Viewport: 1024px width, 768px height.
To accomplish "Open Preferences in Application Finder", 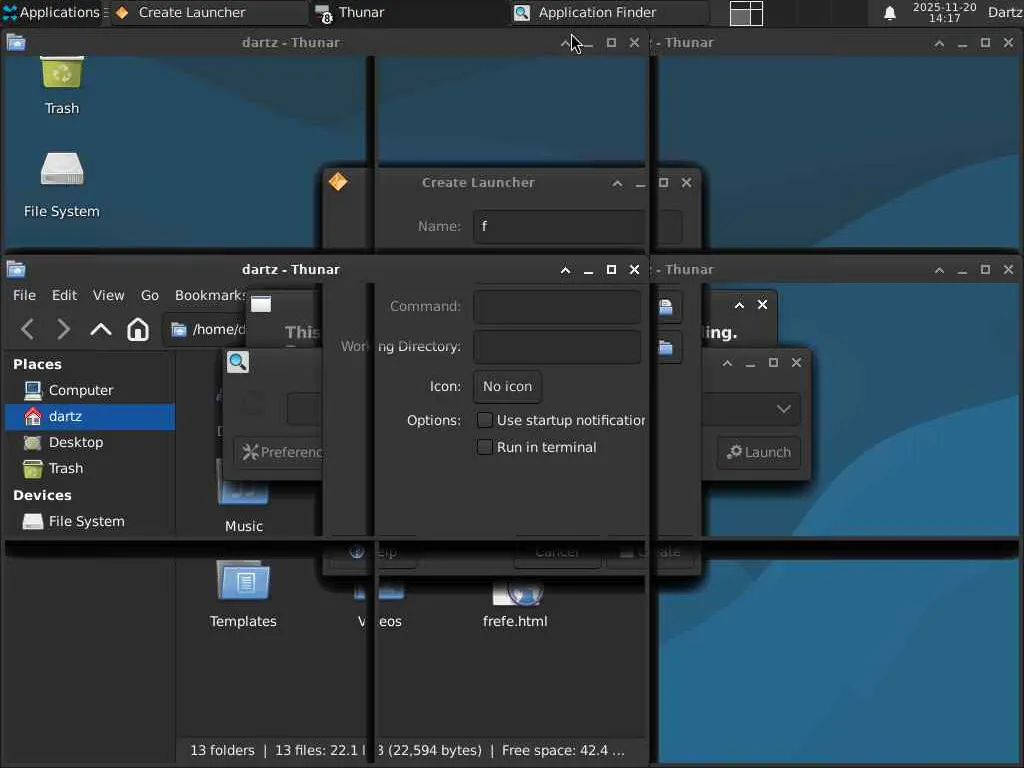I will point(280,452).
